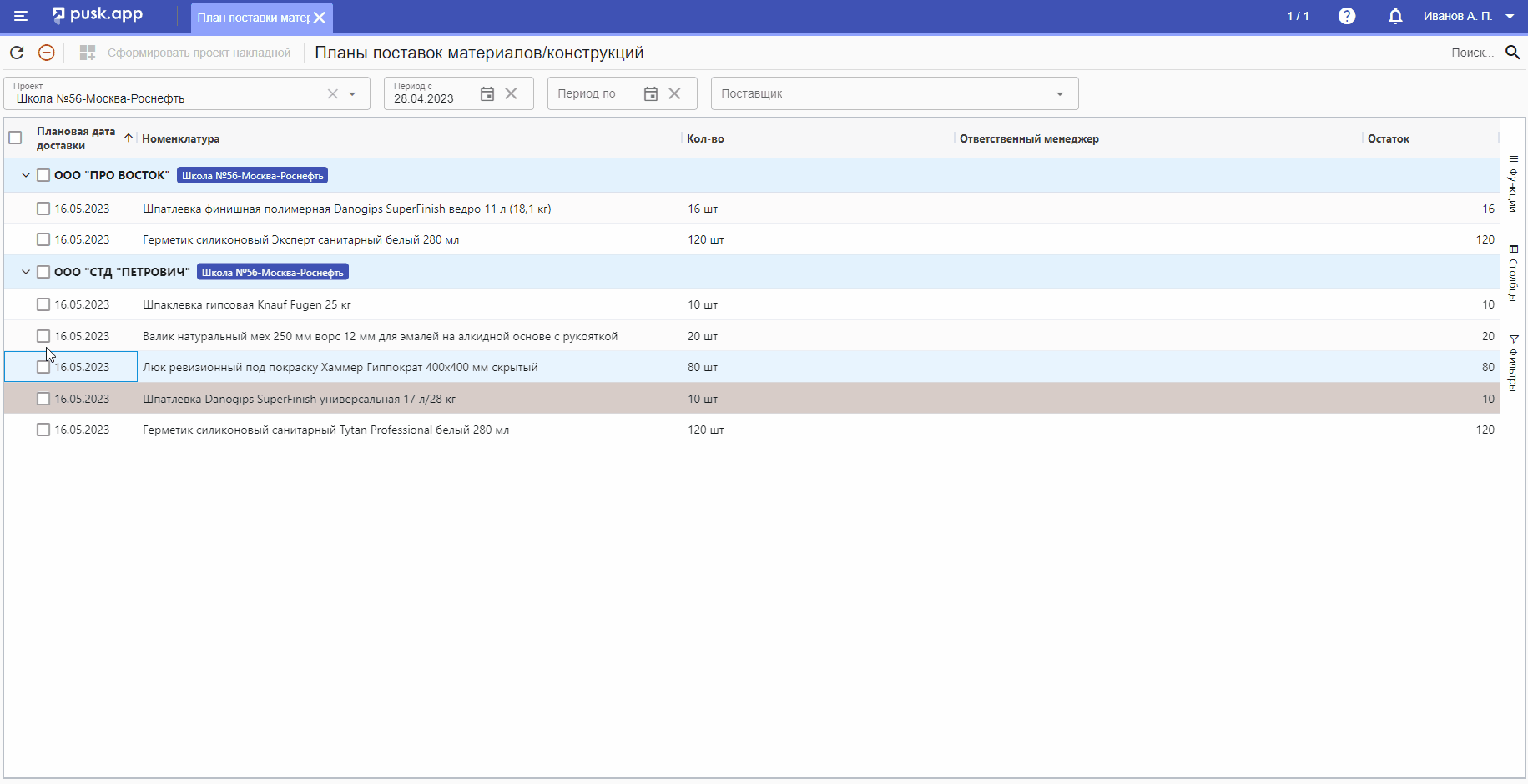Refresh the supply plans list
1528x784 pixels.
17,53
